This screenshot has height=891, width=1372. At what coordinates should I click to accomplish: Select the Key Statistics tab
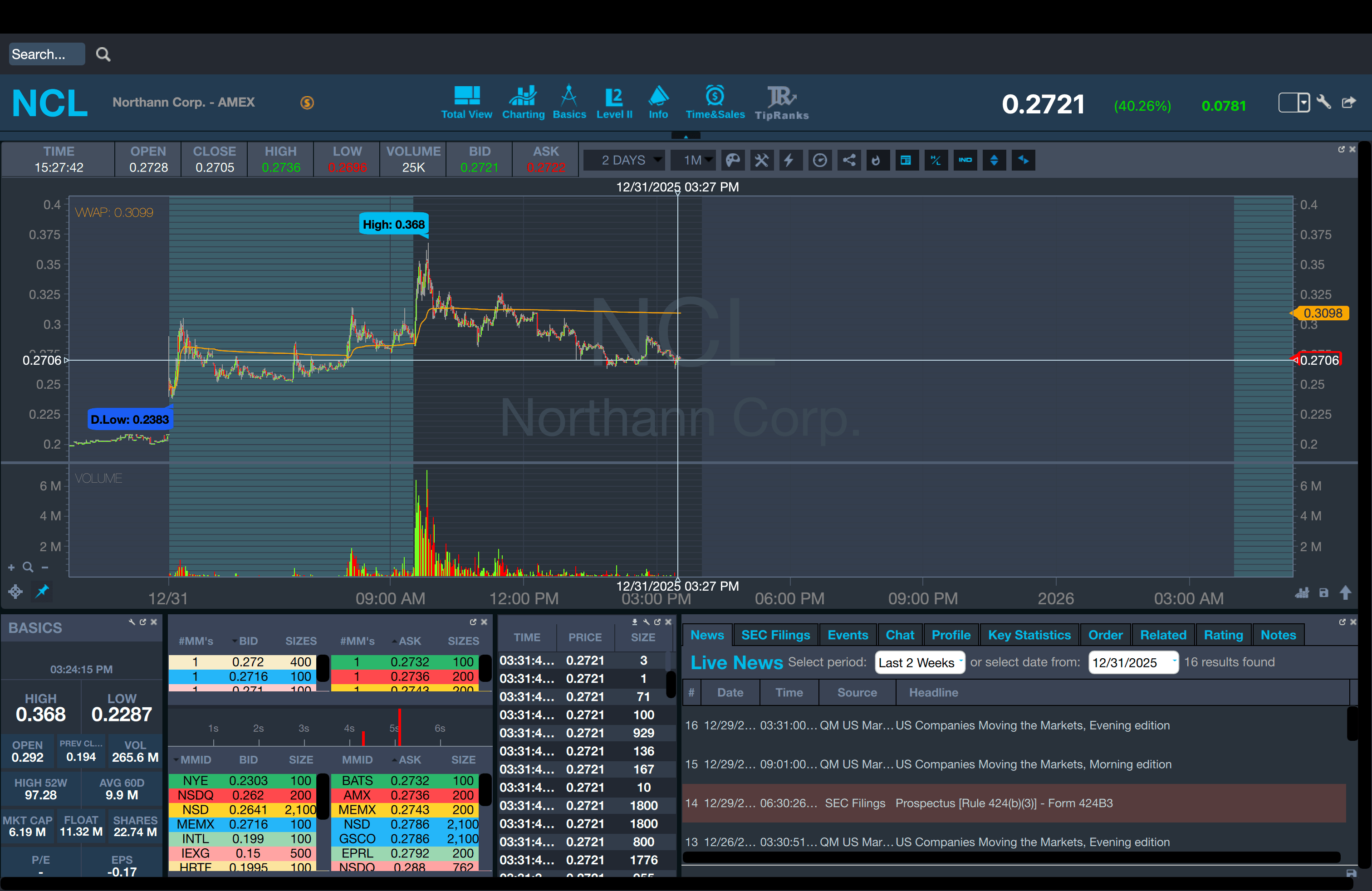1029,635
